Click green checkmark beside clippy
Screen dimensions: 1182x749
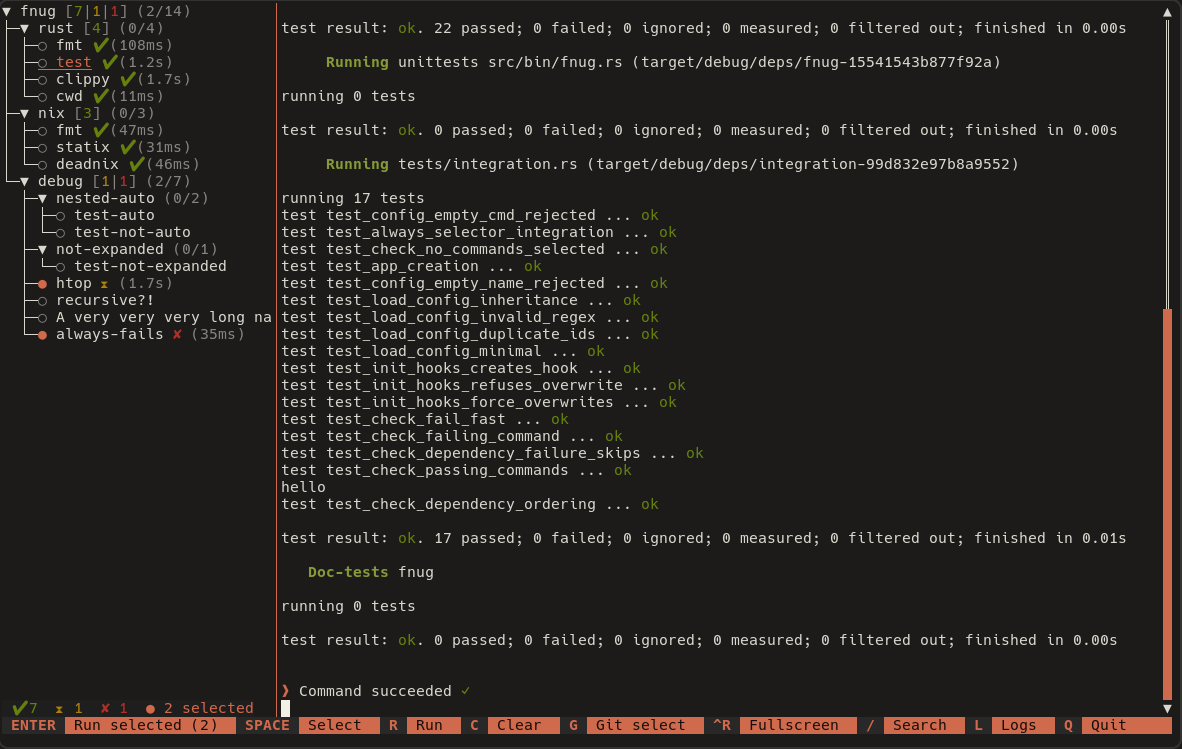coord(128,78)
